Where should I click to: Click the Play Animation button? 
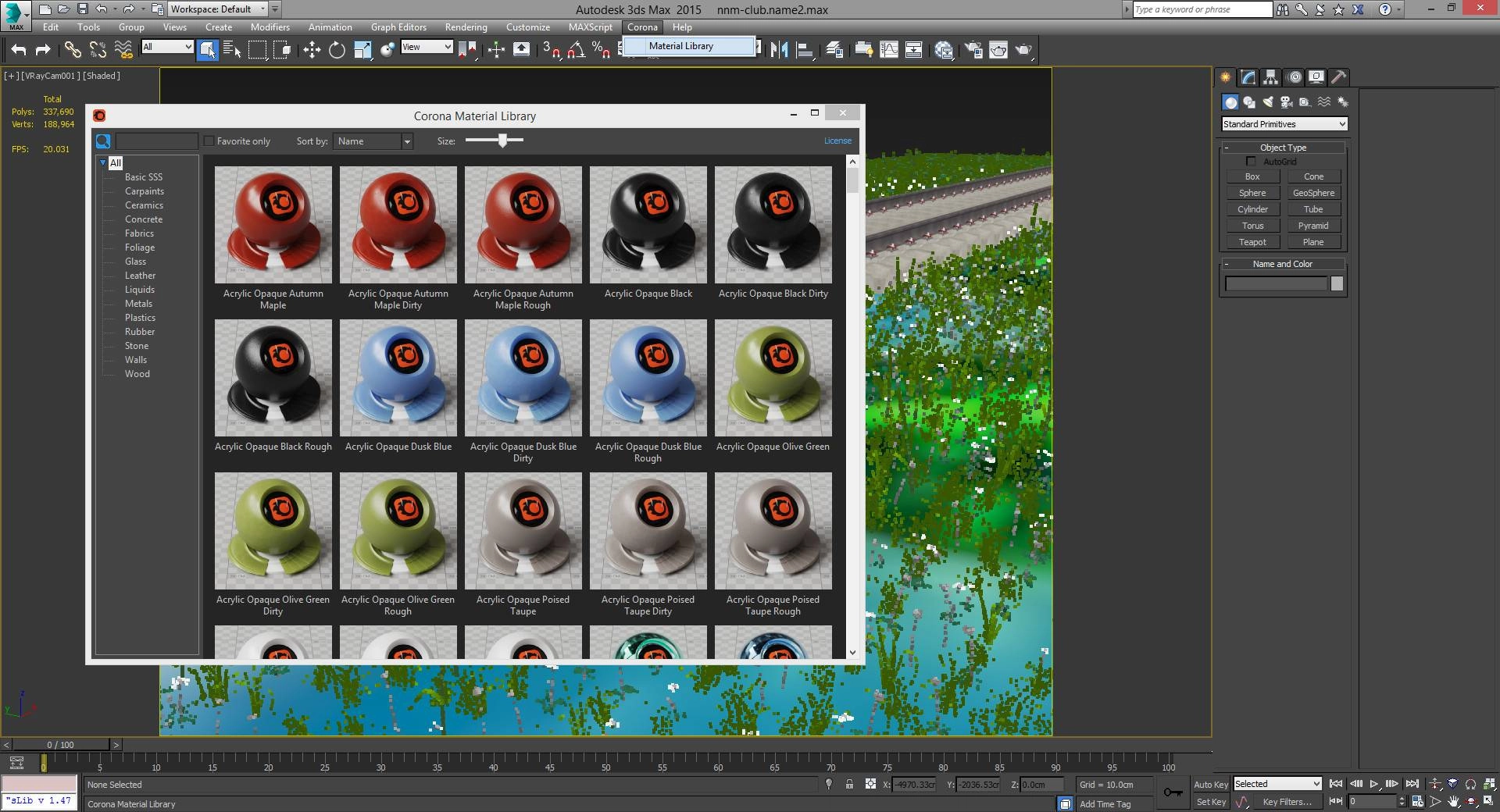[1374, 784]
